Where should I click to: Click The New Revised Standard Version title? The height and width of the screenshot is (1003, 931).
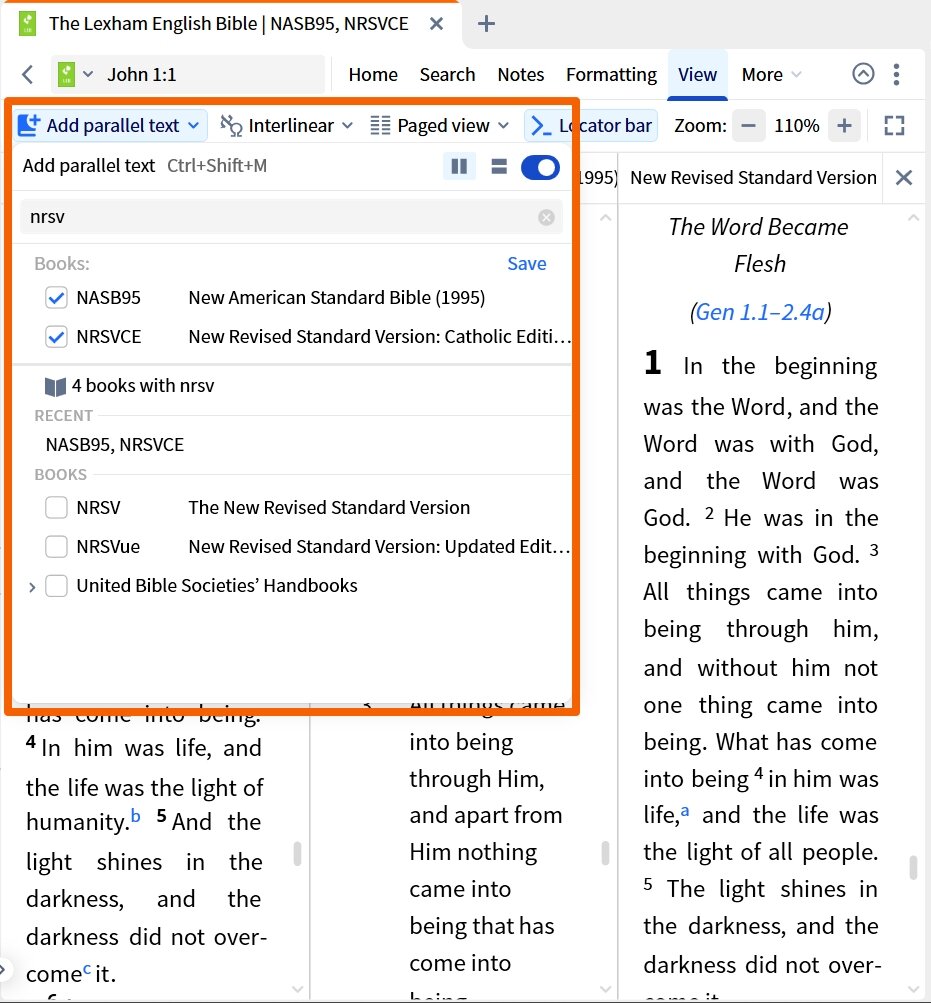click(x=329, y=508)
